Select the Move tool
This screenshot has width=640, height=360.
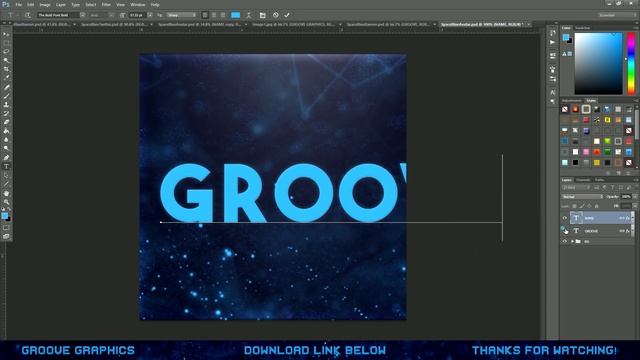(6, 34)
